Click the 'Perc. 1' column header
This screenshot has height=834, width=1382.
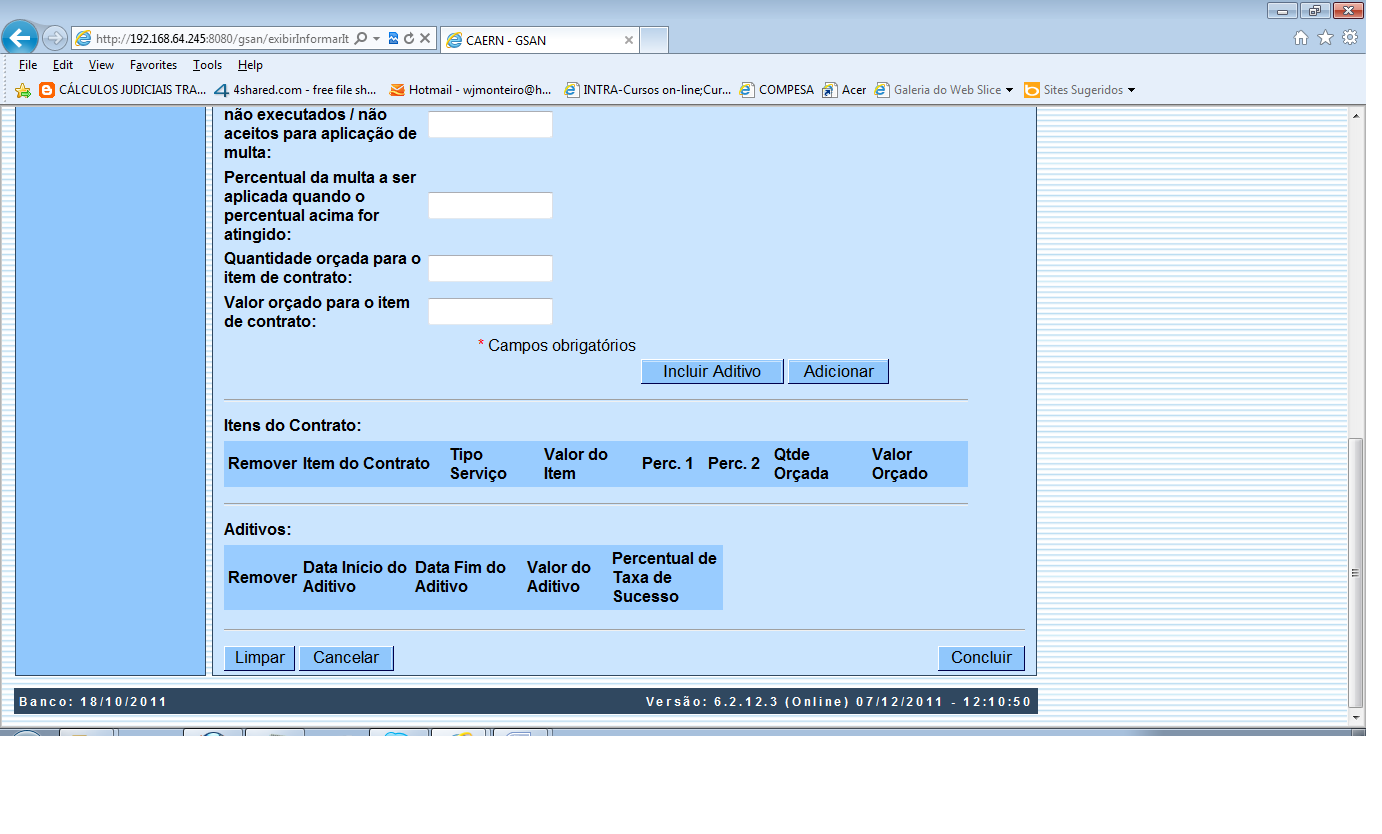point(667,464)
